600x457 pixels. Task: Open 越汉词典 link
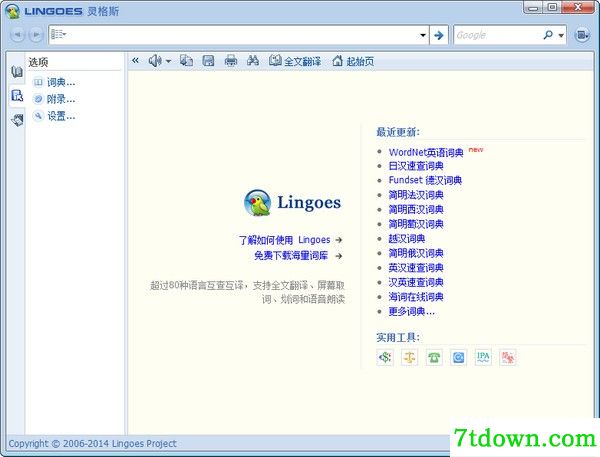pos(407,239)
